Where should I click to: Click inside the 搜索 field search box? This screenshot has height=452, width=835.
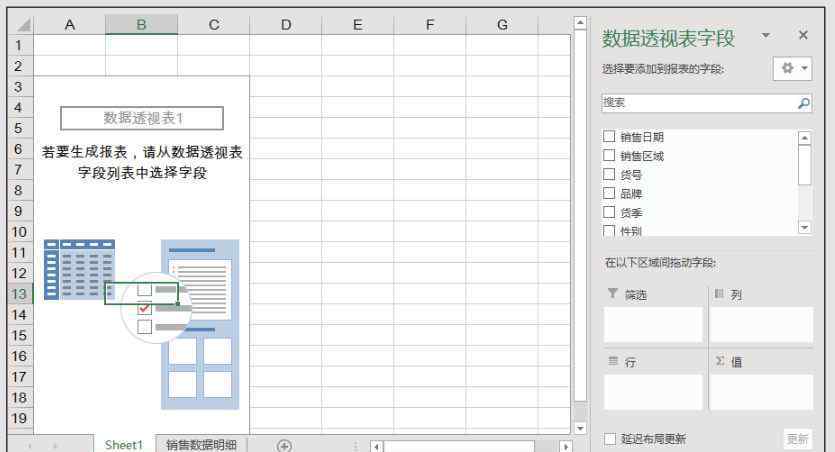click(695, 103)
